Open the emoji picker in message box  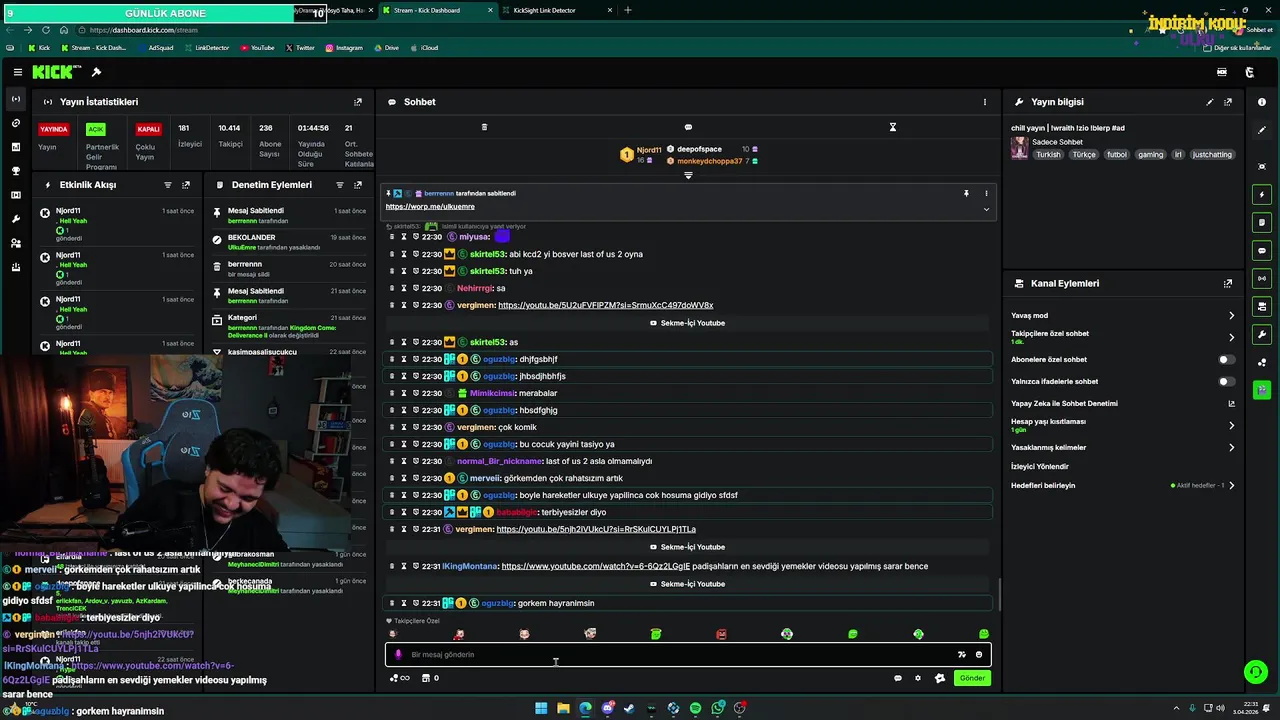[979, 655]
